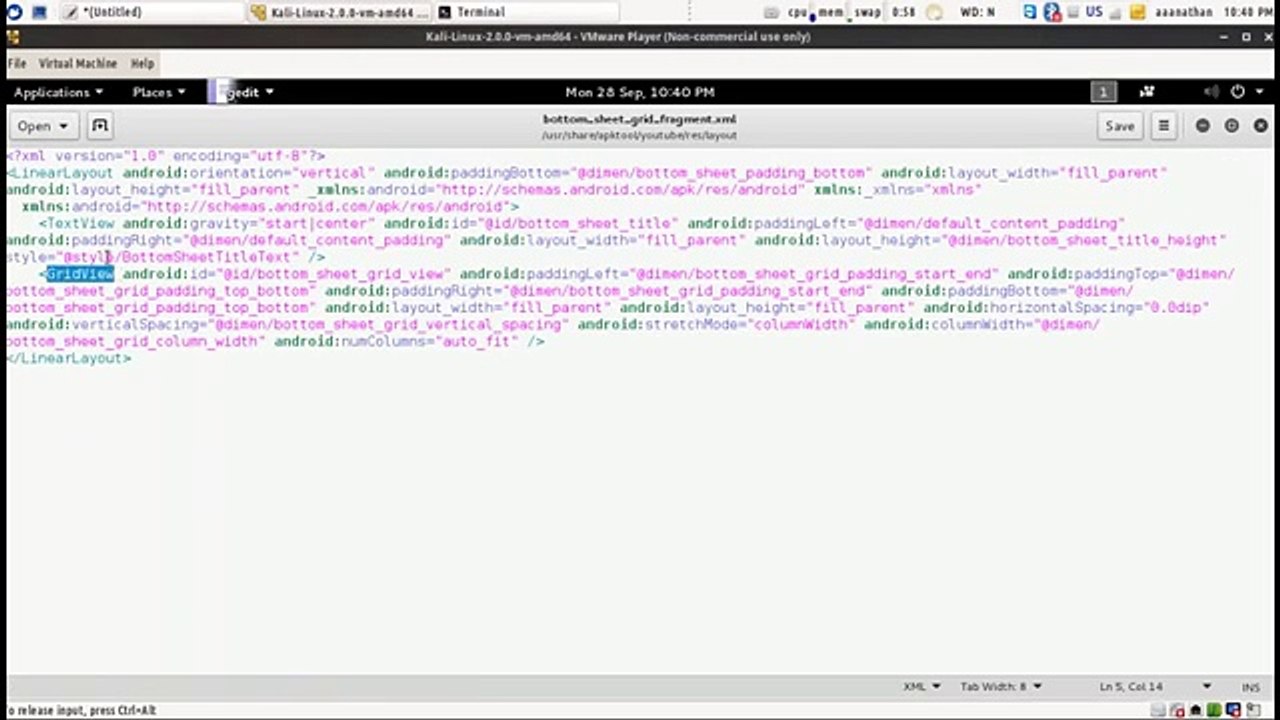The width and height of the screenshot is (1280, 720).
Task: Click the weather icon beside 0:58
Action: pos(935,12)
